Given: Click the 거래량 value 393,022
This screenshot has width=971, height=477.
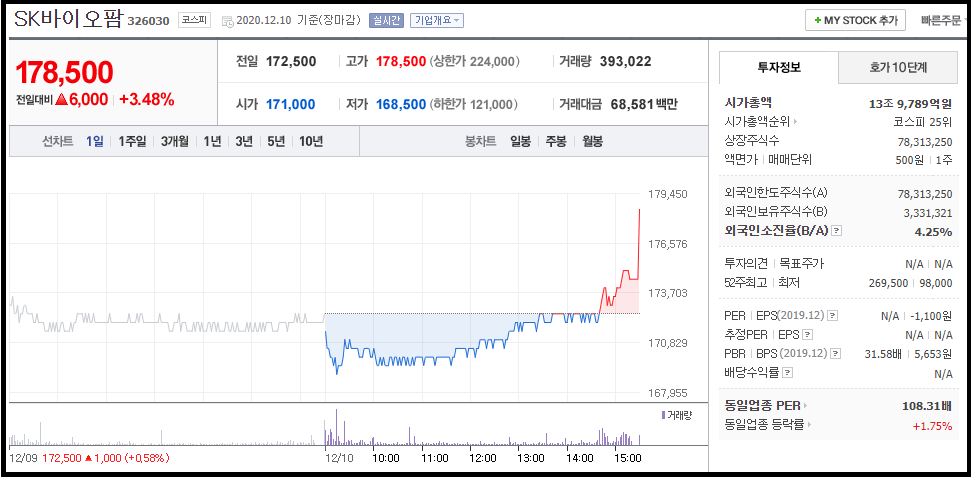Looking at the screenshot, I should pyautogui.click(x=625, y=61).
